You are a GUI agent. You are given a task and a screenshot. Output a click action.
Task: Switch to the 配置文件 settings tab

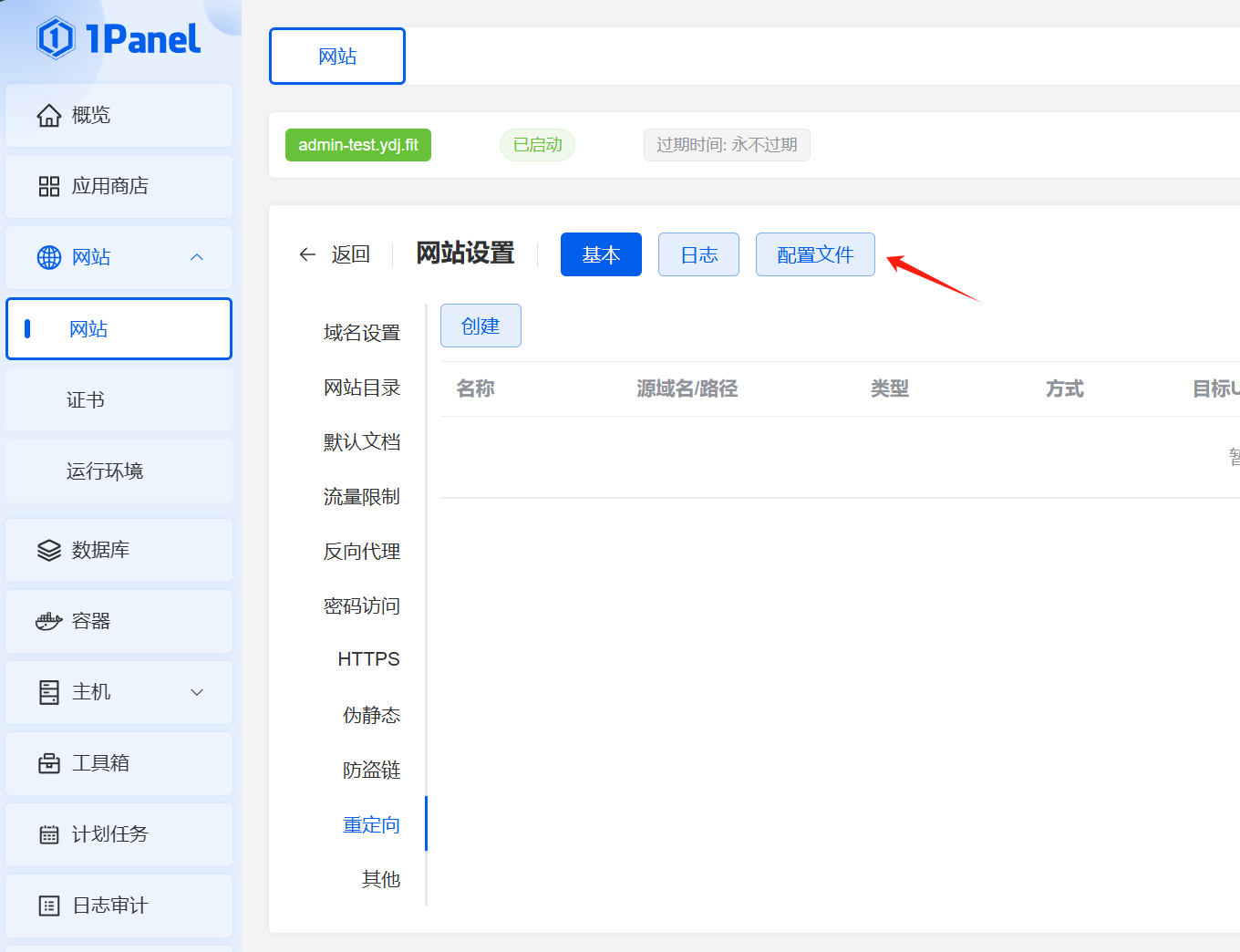(x=815, y=254)
